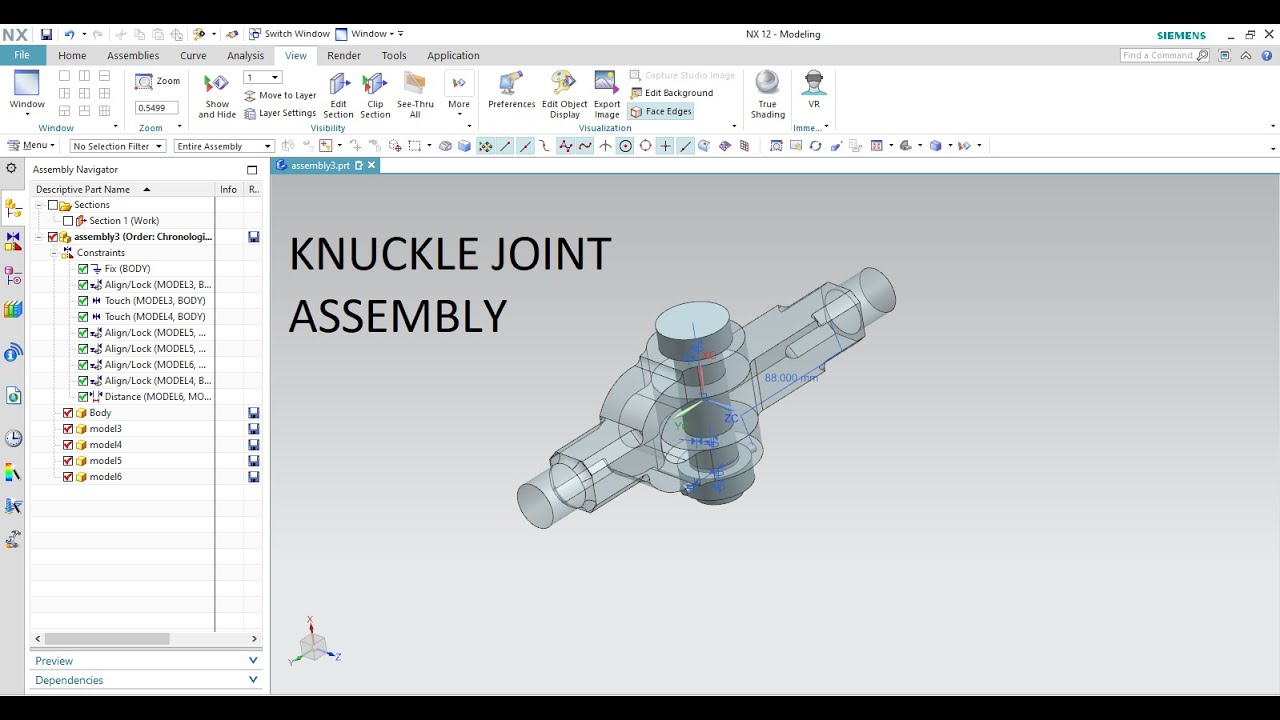The image size is (1280, 720).
Task: Toggle See-Thru All
Action: pyautogui.click(x=415, y=96)
